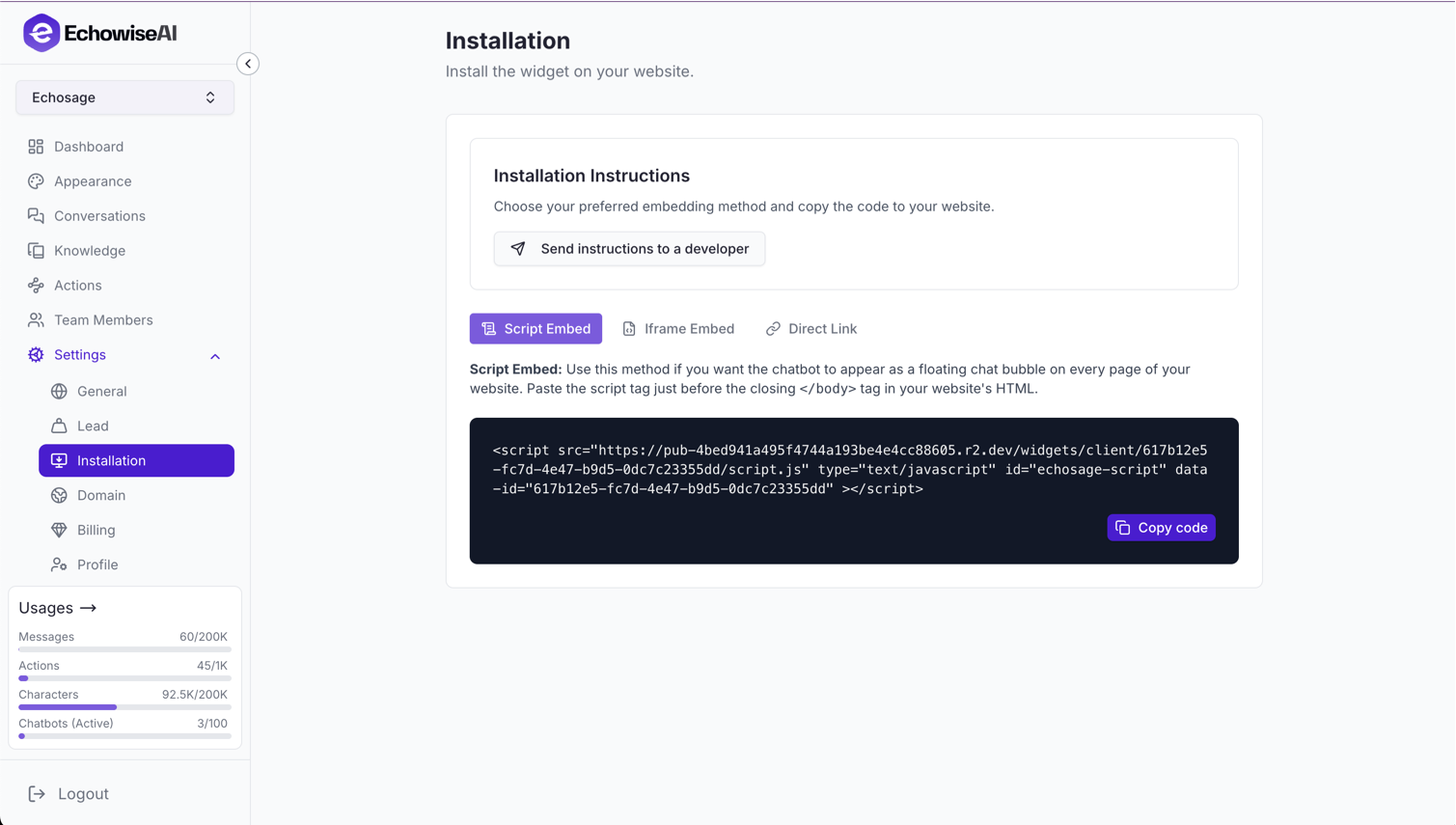Image resolution: width=1456 pixels, height=825 pixels.
Task: Switch to the Direct Link tab
Action: click(811, 329)
